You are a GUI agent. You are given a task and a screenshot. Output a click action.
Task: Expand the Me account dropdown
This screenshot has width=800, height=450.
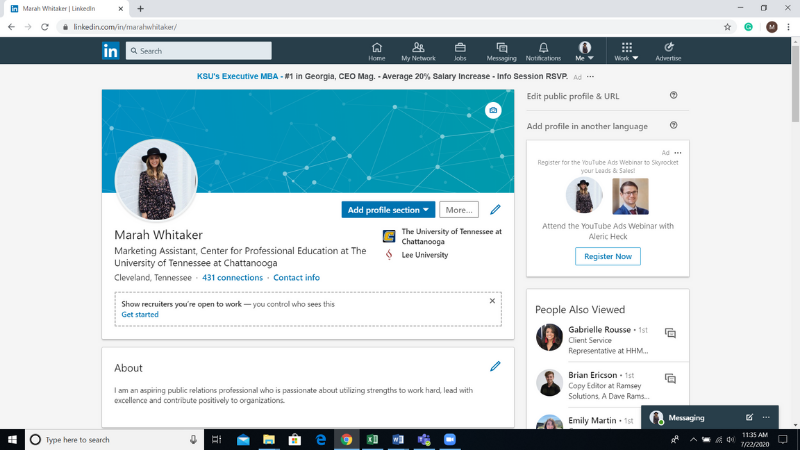point(585,52)
